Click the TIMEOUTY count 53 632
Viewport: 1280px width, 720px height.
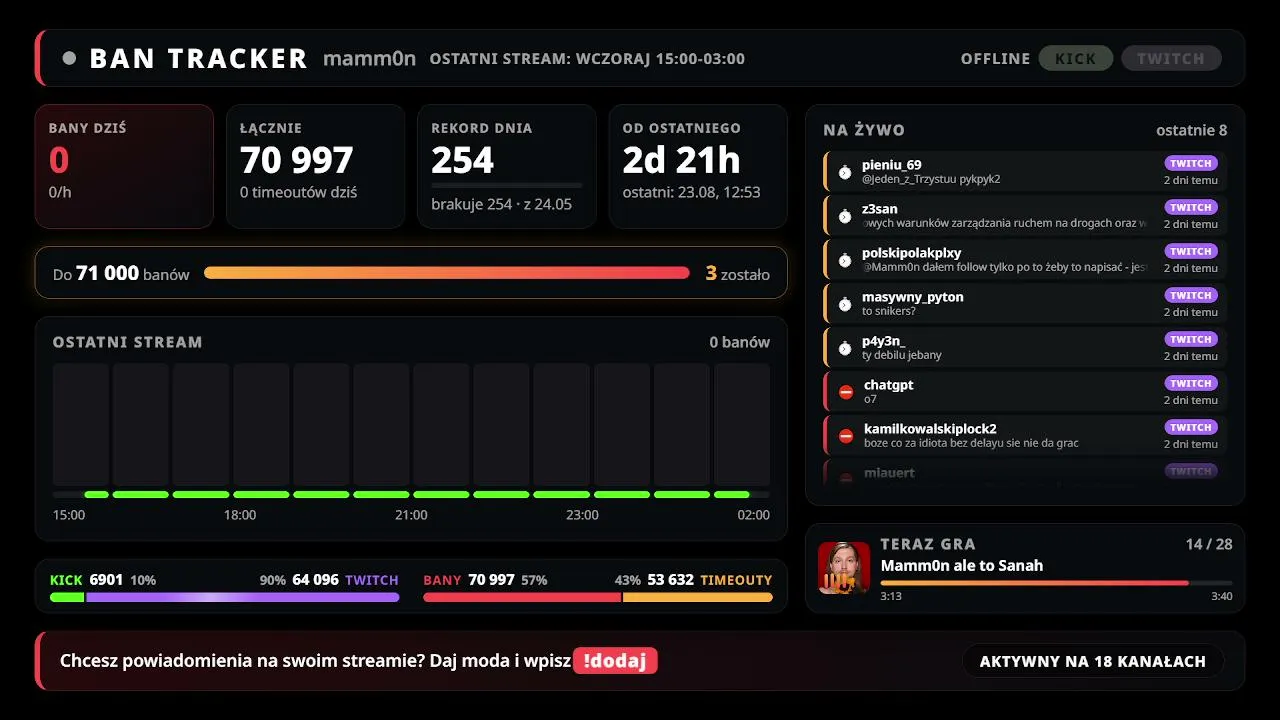670,580
